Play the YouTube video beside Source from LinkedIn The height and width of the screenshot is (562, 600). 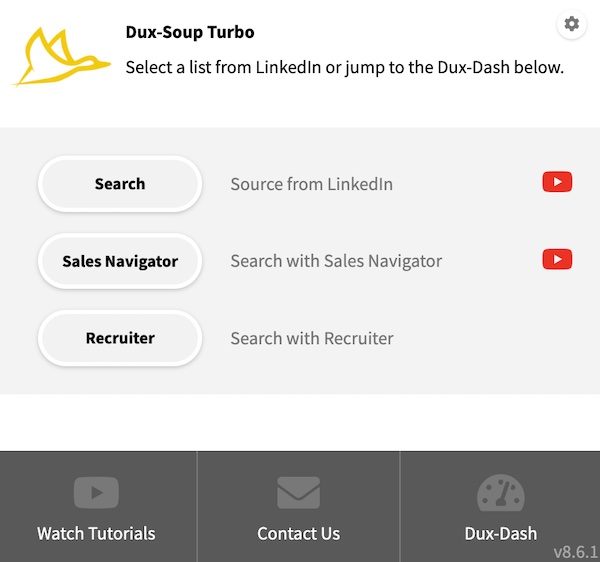(557, 182)
